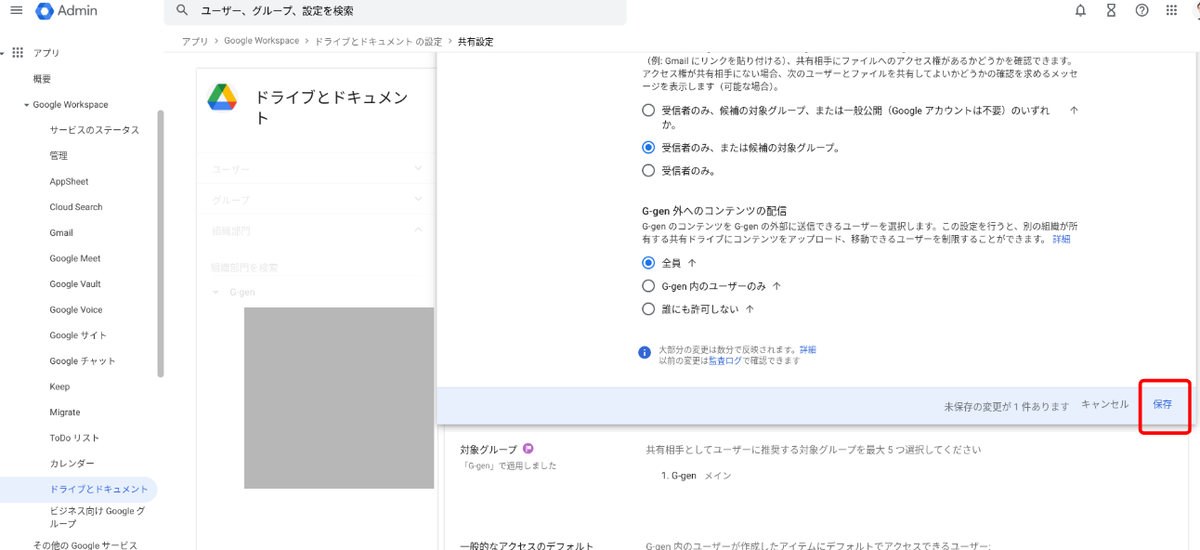Viewport: 1200px width, 550px height.
Task: Click the Google Drive logo icon
Action: pos(222,97)
